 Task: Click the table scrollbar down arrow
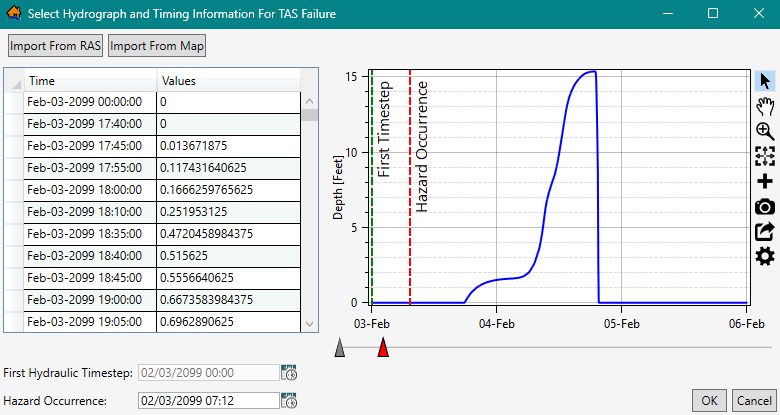pos(309,324)
